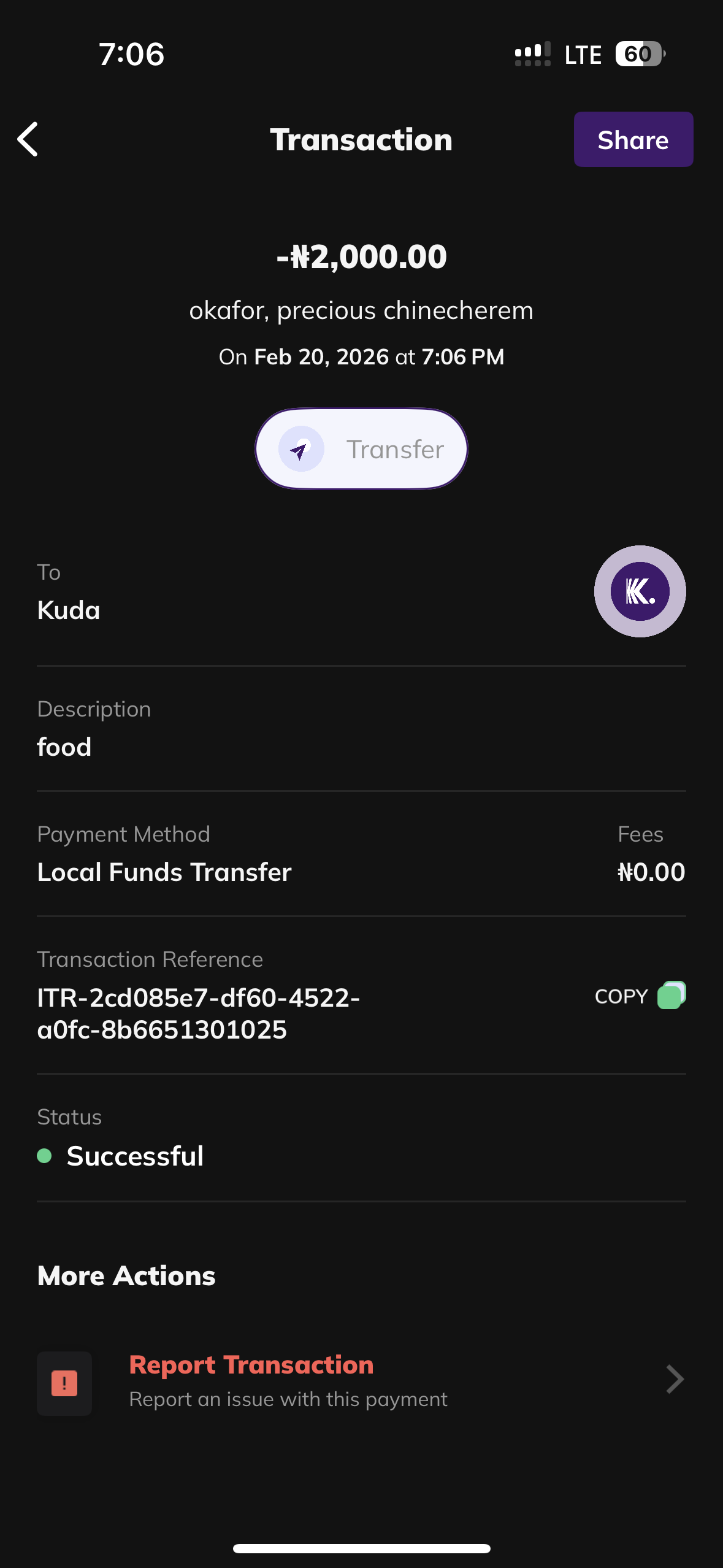This screenshot has height=1568, width=723.
Task: Tap the -₦2,000.00 amount
Action: click(361, 256)
